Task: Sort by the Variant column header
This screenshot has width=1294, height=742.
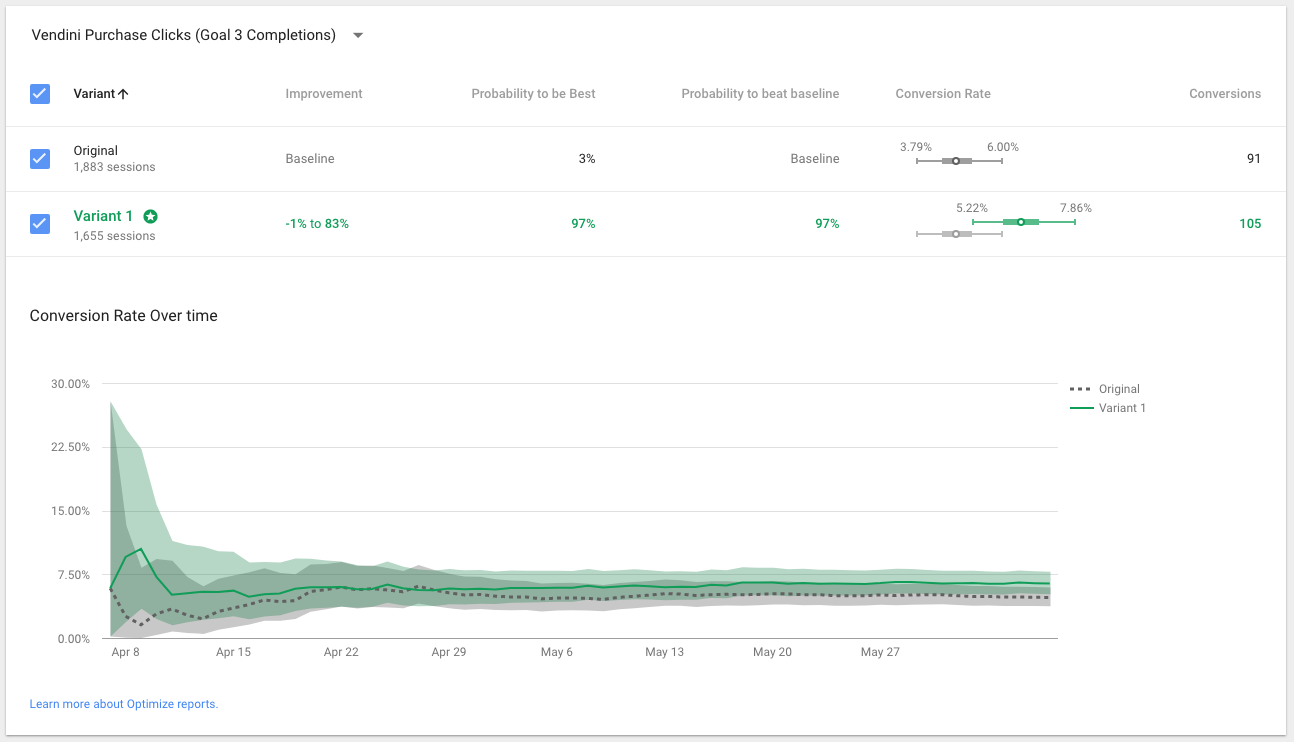Action: pyautogui.click(x=101, y=94)
